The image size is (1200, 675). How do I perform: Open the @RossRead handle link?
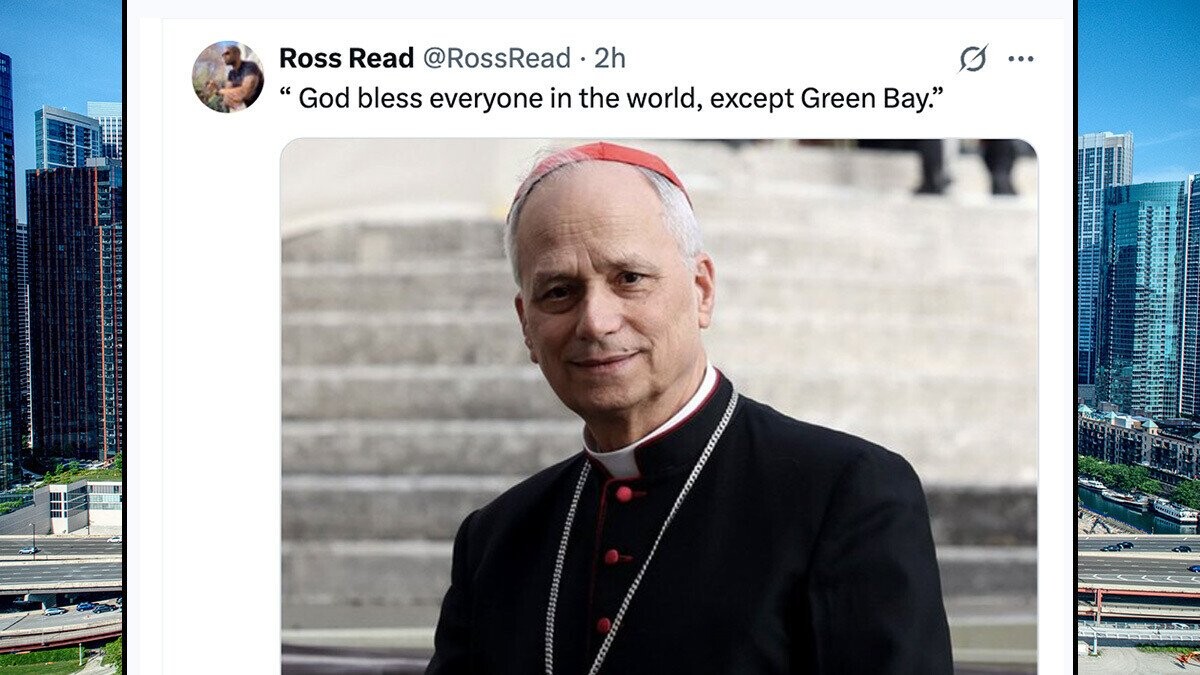coord(496,59)
